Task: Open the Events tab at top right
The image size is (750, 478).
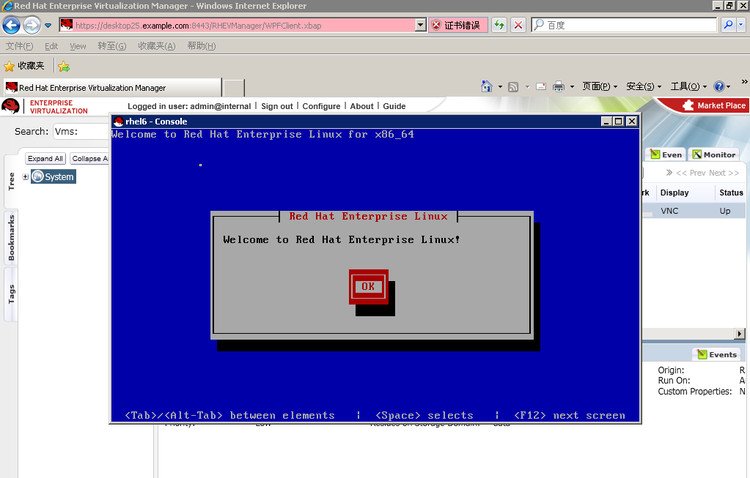Action: click(x=666, y=155)
